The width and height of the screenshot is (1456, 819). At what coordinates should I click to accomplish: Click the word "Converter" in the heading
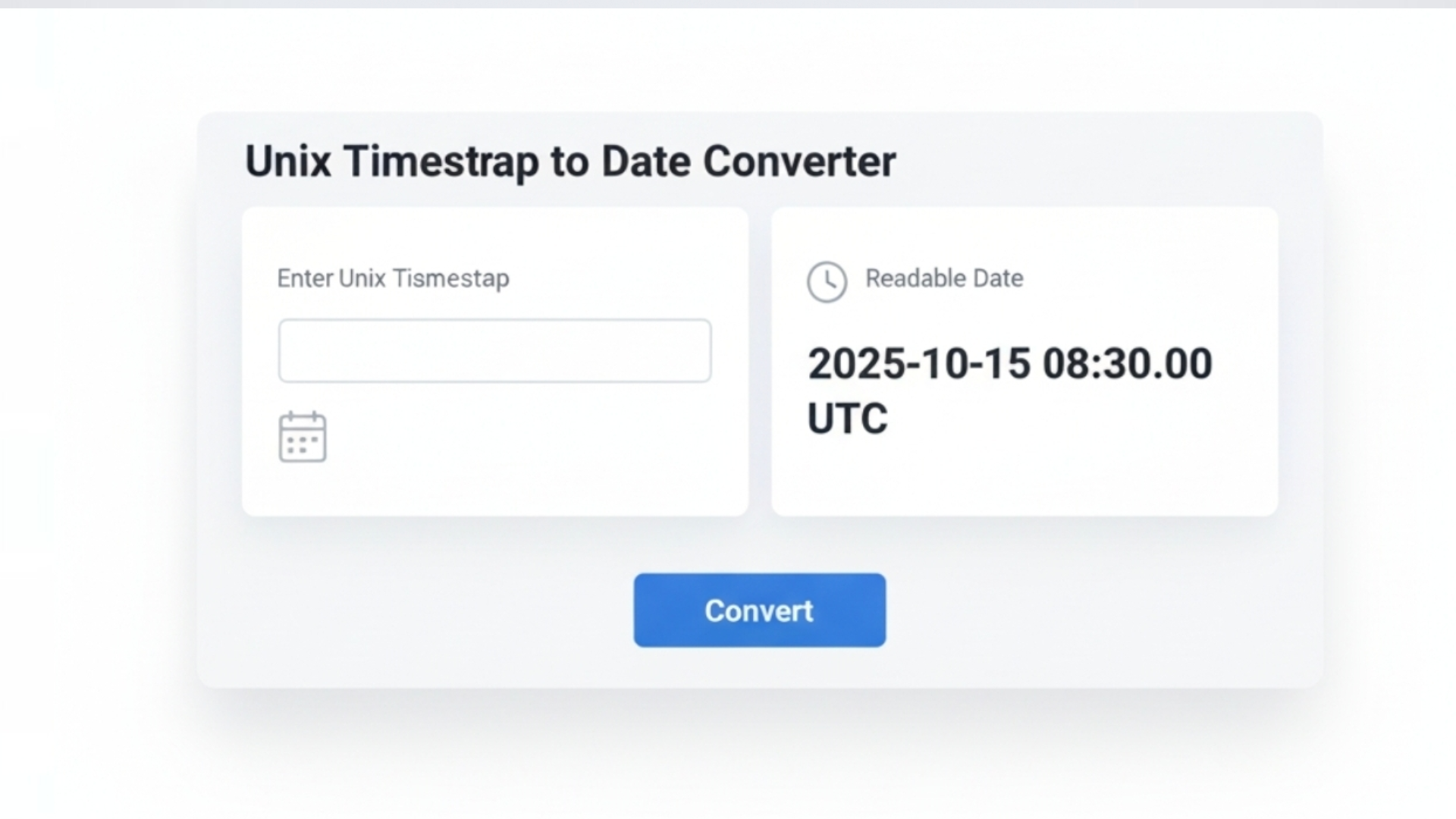[799, 161]
